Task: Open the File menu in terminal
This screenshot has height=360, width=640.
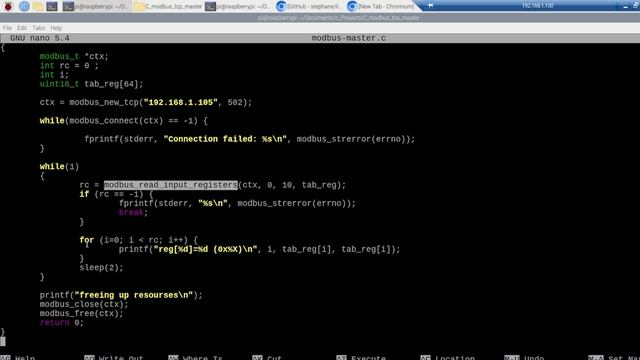Action: [x=7, y=28]
